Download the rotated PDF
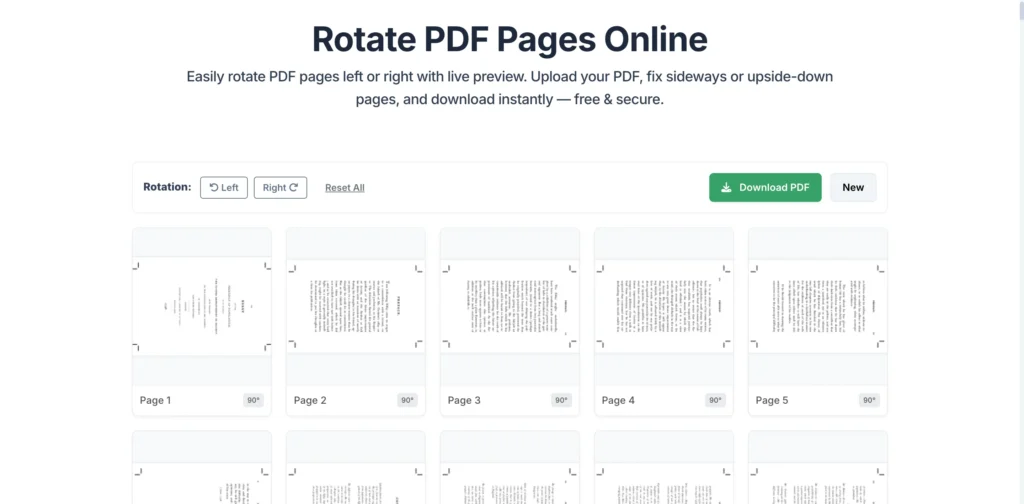 [765, 187]
